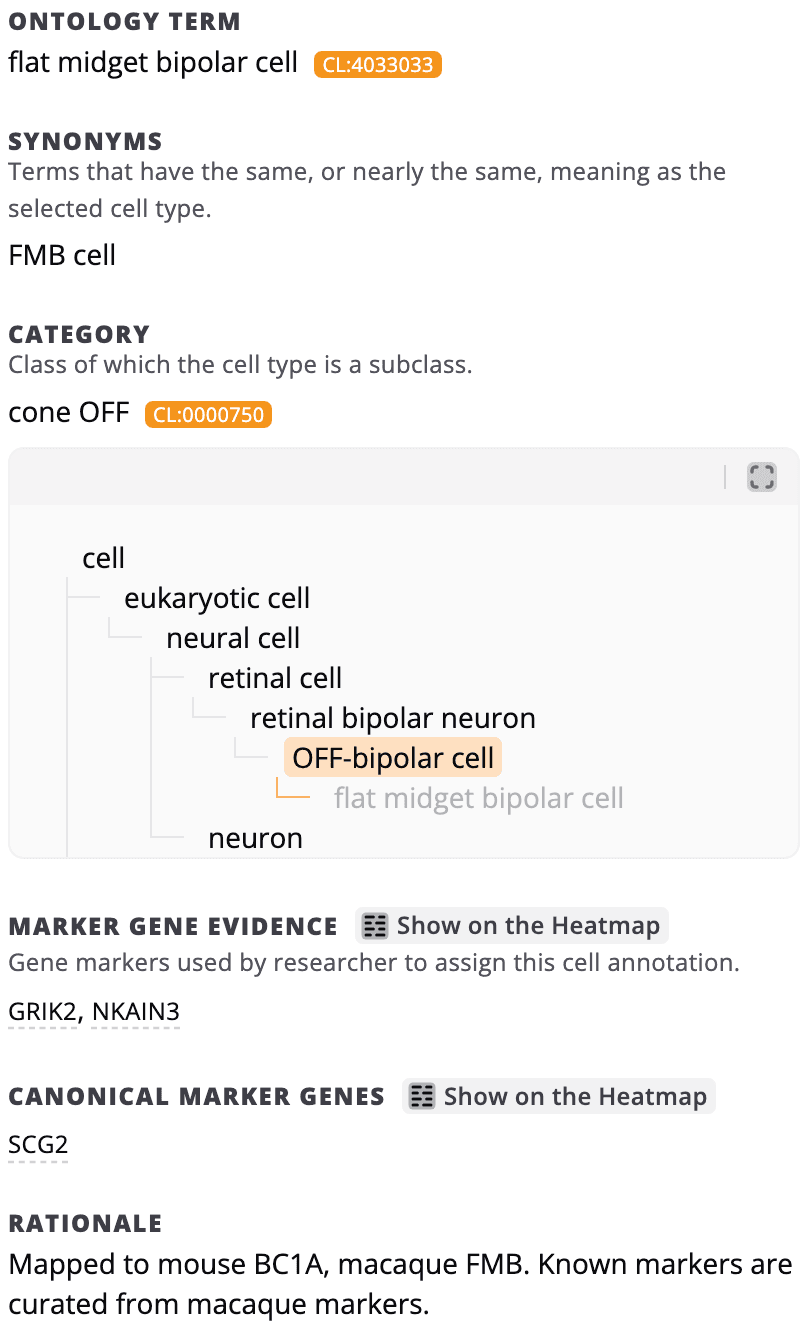The image size is (806, 1336).
Task: Expand the OFF-bipolar cell tree node
Action: 392,757
